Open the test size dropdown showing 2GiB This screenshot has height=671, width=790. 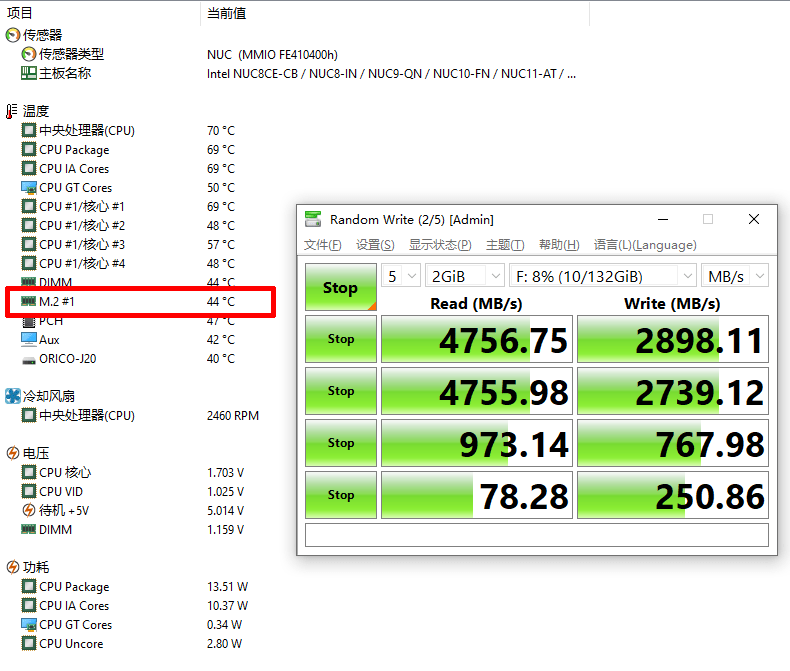(465, 276)
